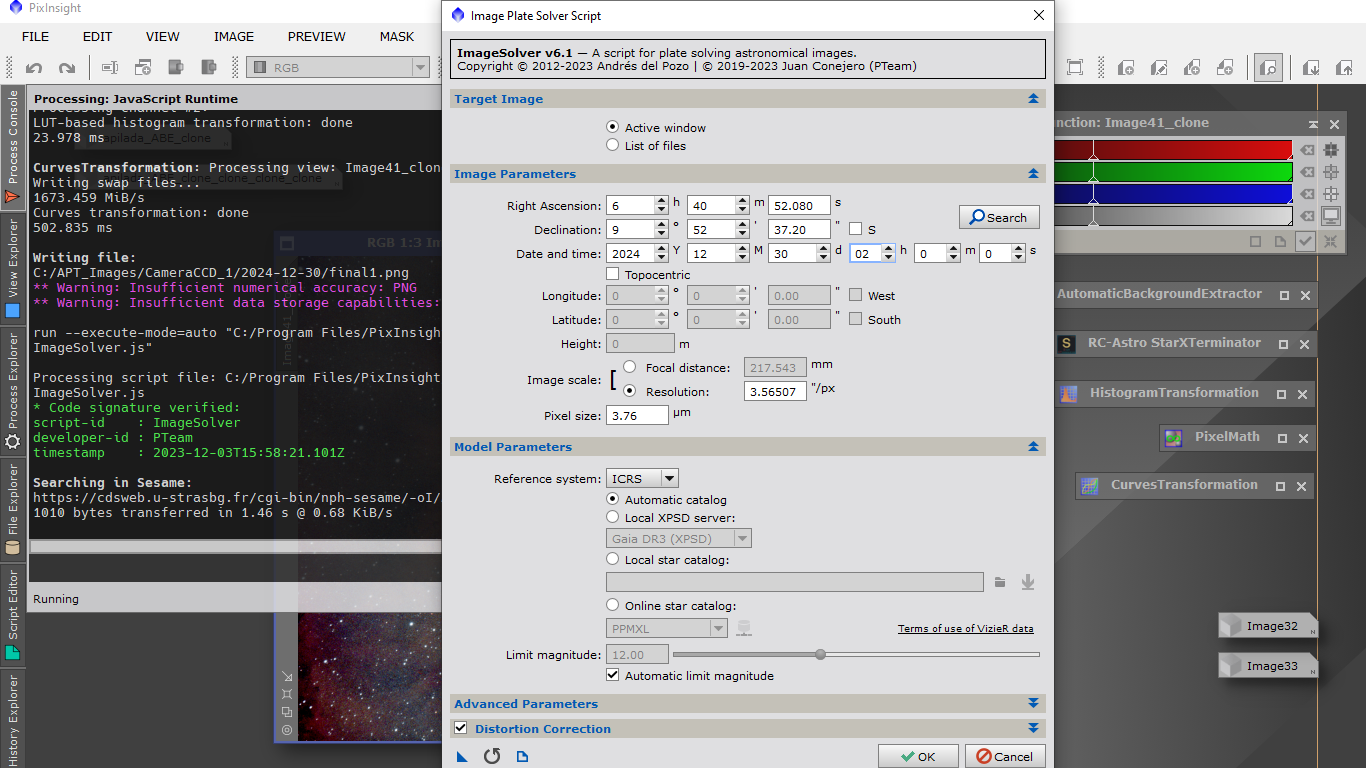
Task: Open the History Explorer side tab
Action: (13, 717)
